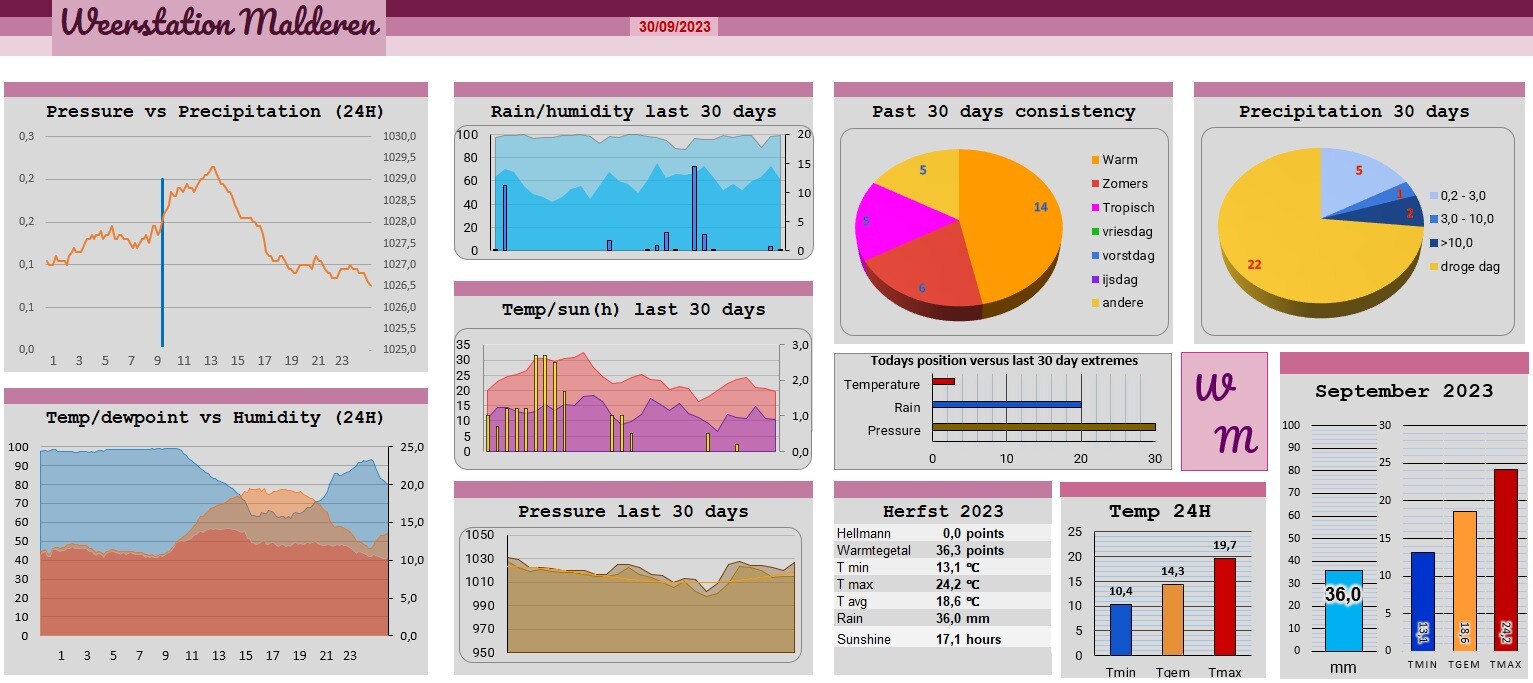The height and width of the screenshot is (683, 1533).
Task: Click the Temp/sun(h) last 30 days title
Action: point(633,310)
